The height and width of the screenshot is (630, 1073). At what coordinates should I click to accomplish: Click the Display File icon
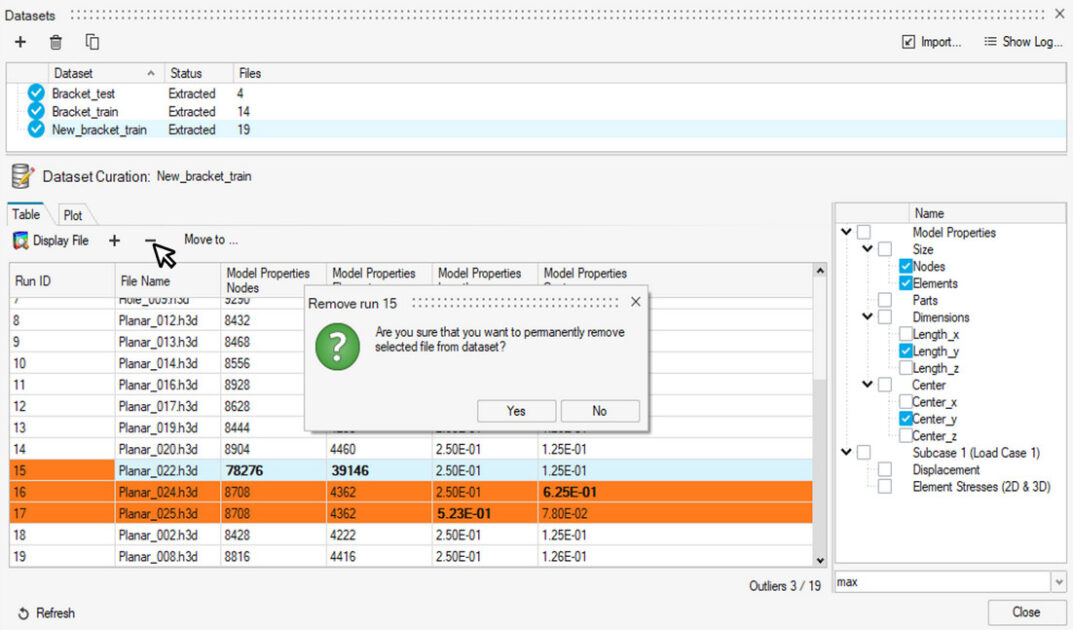(20, 241)
